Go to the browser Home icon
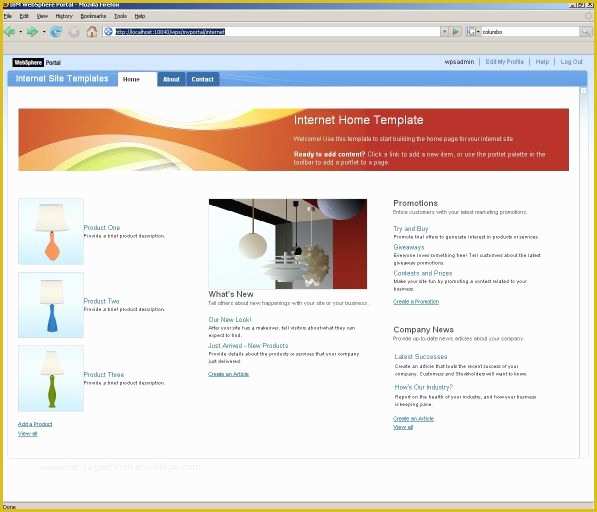Viewport: 597px width, 512px height. pyautogui.click(x=92, y=32)
